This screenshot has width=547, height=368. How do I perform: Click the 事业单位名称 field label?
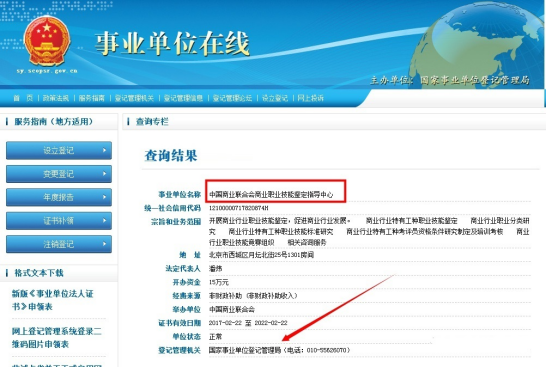(x=180, y=195)
